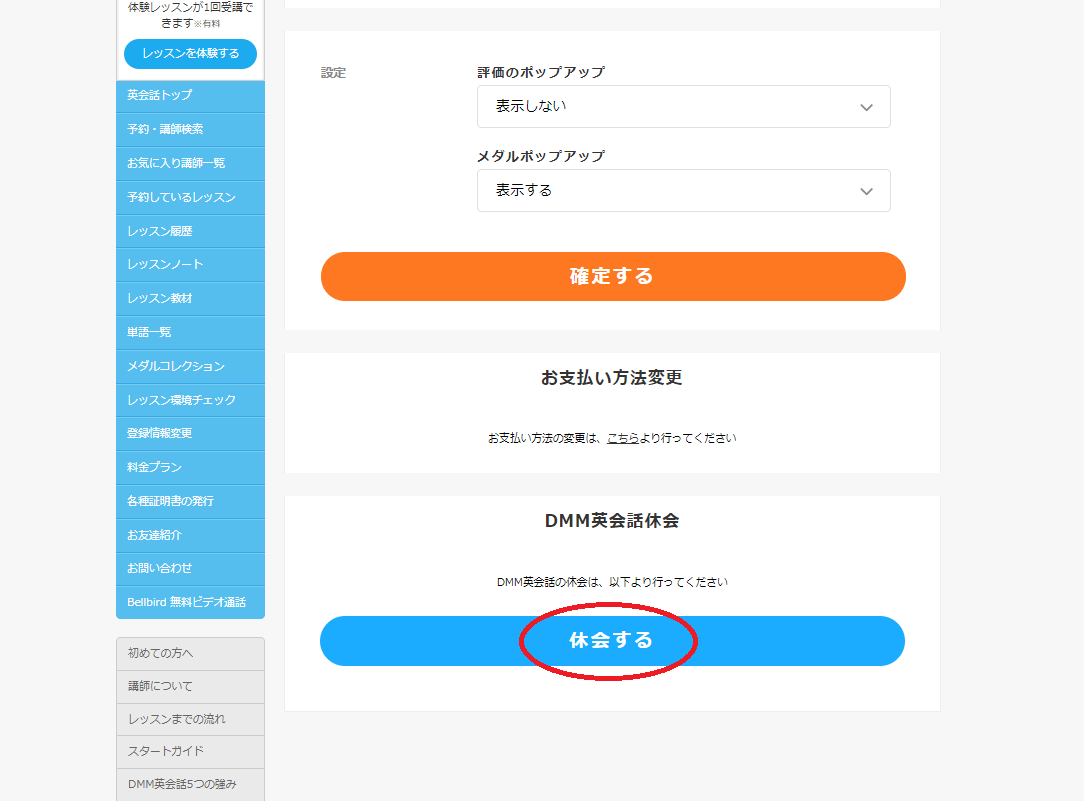The height and width of the screenshot is (801, 1084).
Task: Select スタートガイド from lower menu
Action: 189,752
